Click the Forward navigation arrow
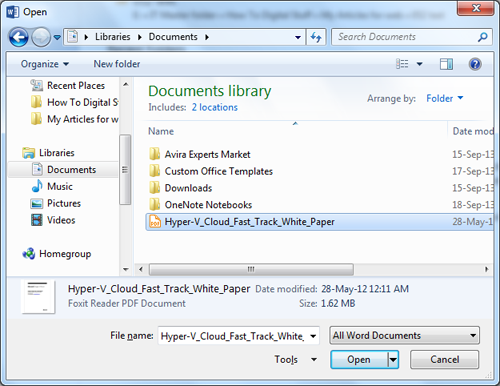The image size is (500, 386). (x=41, y=37)
